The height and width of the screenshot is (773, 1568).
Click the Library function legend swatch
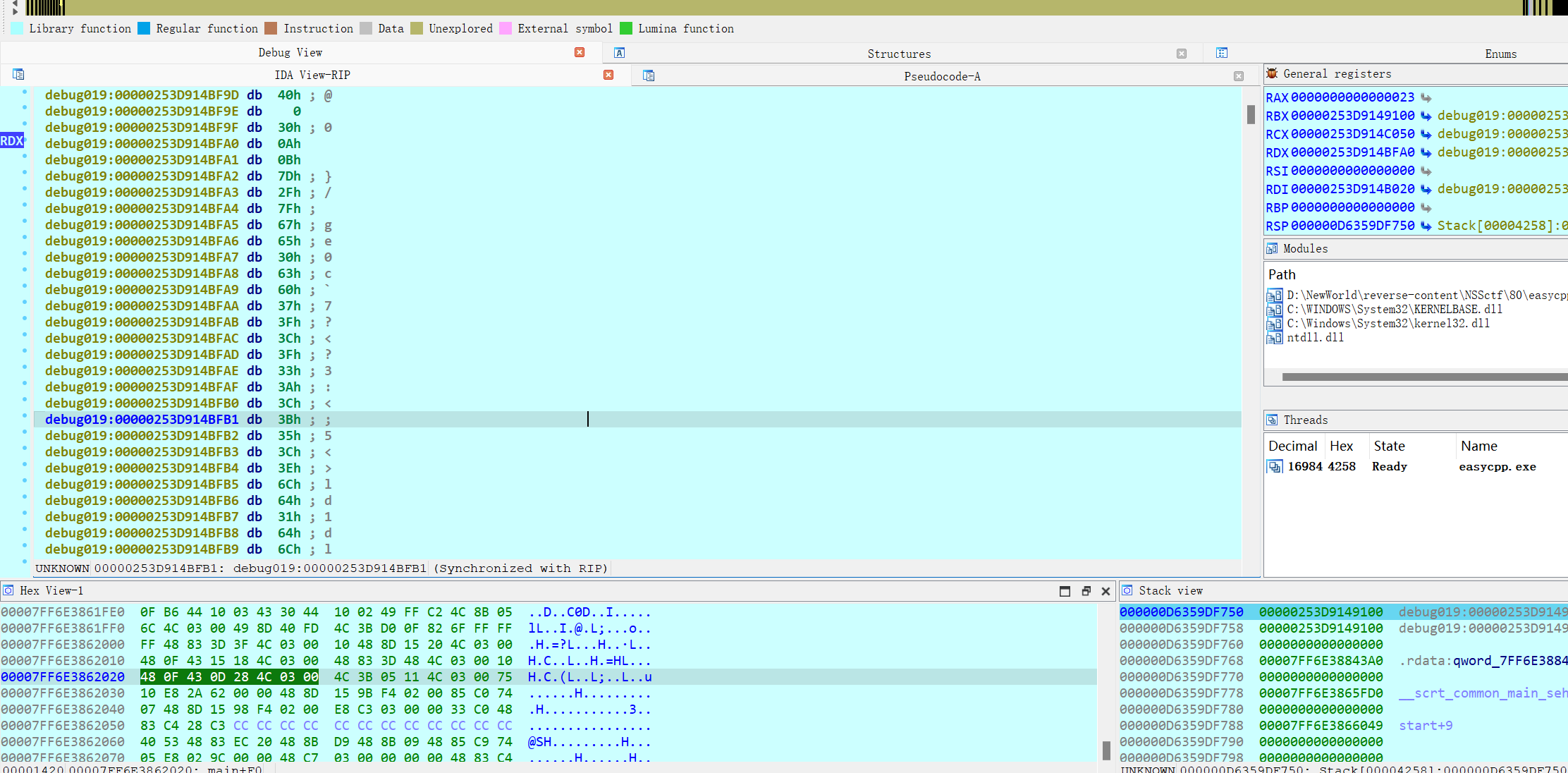pos(17,28)
